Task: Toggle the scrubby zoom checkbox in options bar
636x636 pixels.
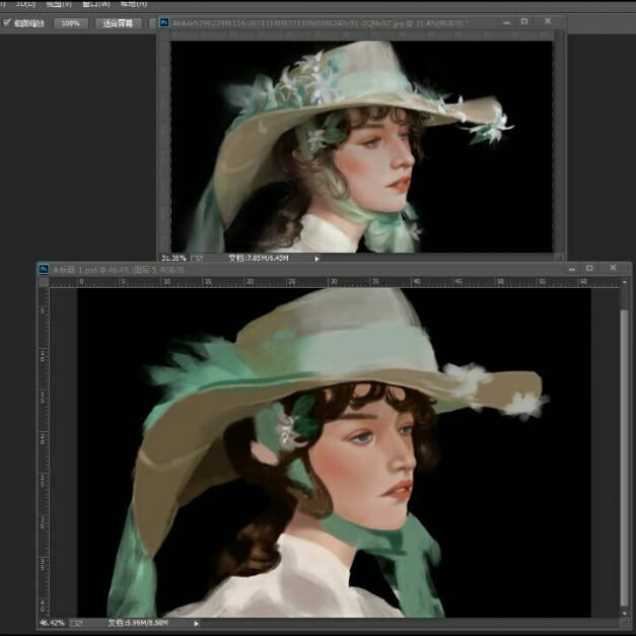Action: (6, 22)
